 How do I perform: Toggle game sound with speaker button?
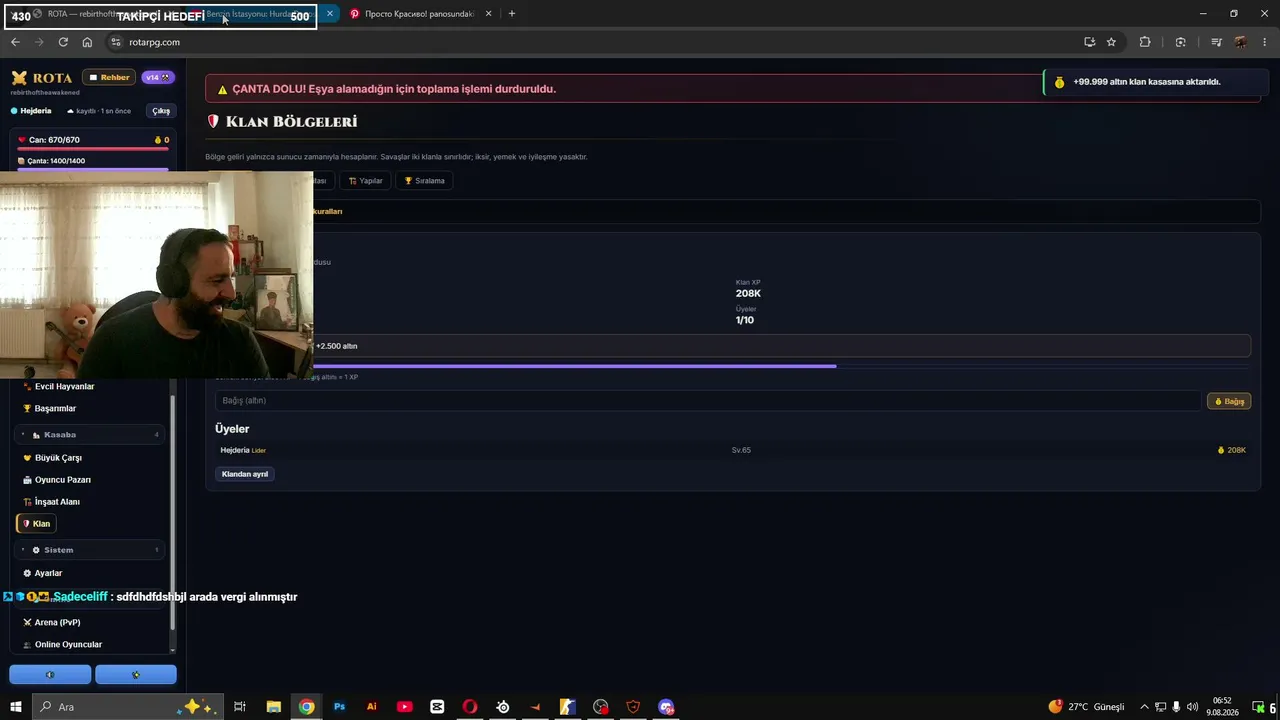point(50,675)
